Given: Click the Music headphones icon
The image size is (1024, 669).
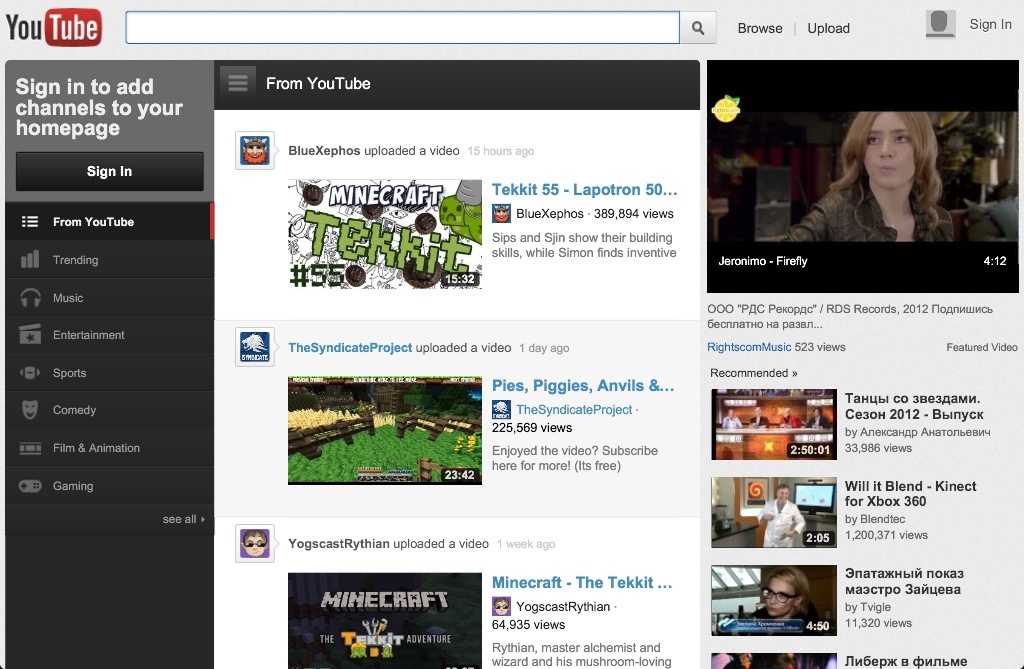Looking at the screenshot, I should point(30,298).
